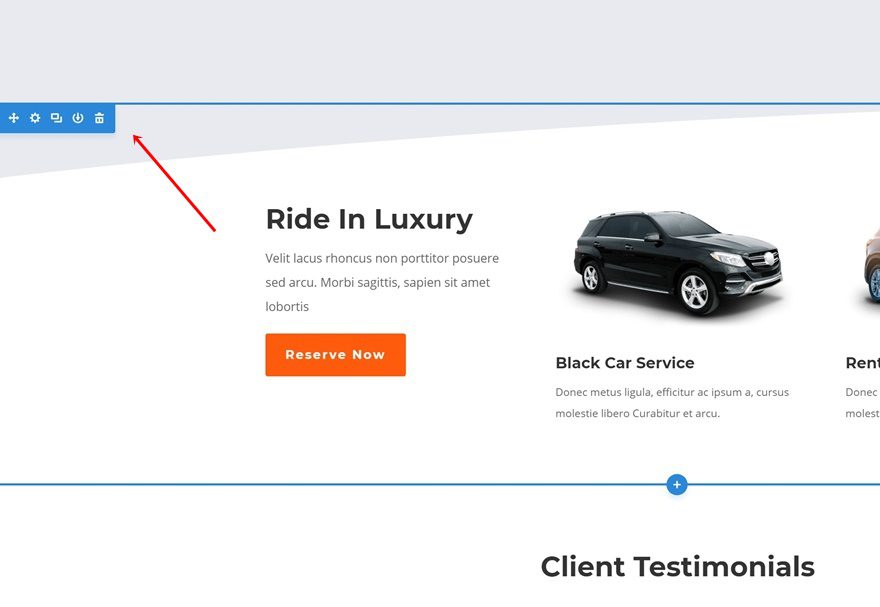Click the Reserve Now button
880x607 pixels.
click(x=336, y=355)
